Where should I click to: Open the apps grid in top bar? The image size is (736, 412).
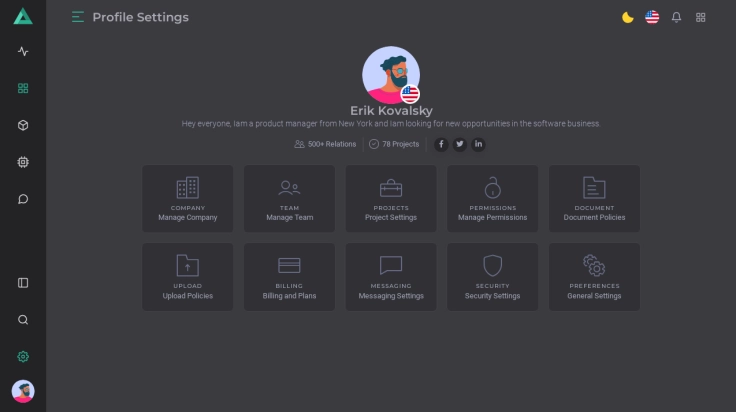[x=701, y=17]
